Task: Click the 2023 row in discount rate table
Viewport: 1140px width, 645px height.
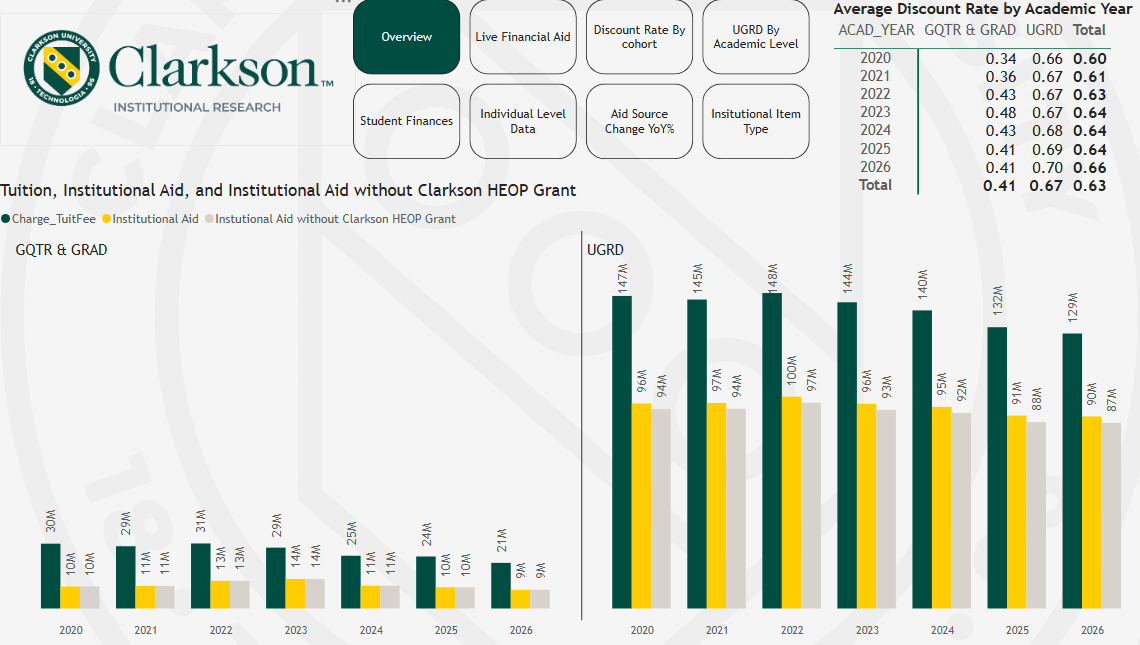Action: point(875,112)
